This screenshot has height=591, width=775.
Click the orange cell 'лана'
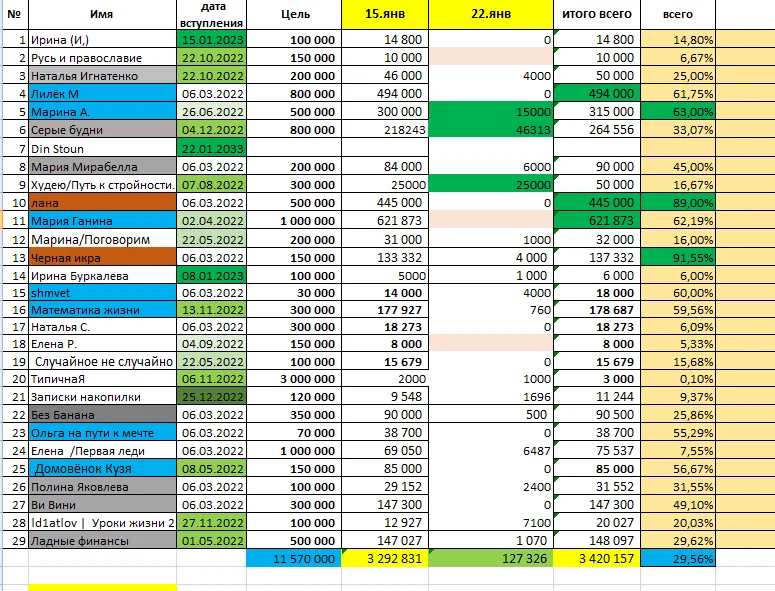pos(102,203)
